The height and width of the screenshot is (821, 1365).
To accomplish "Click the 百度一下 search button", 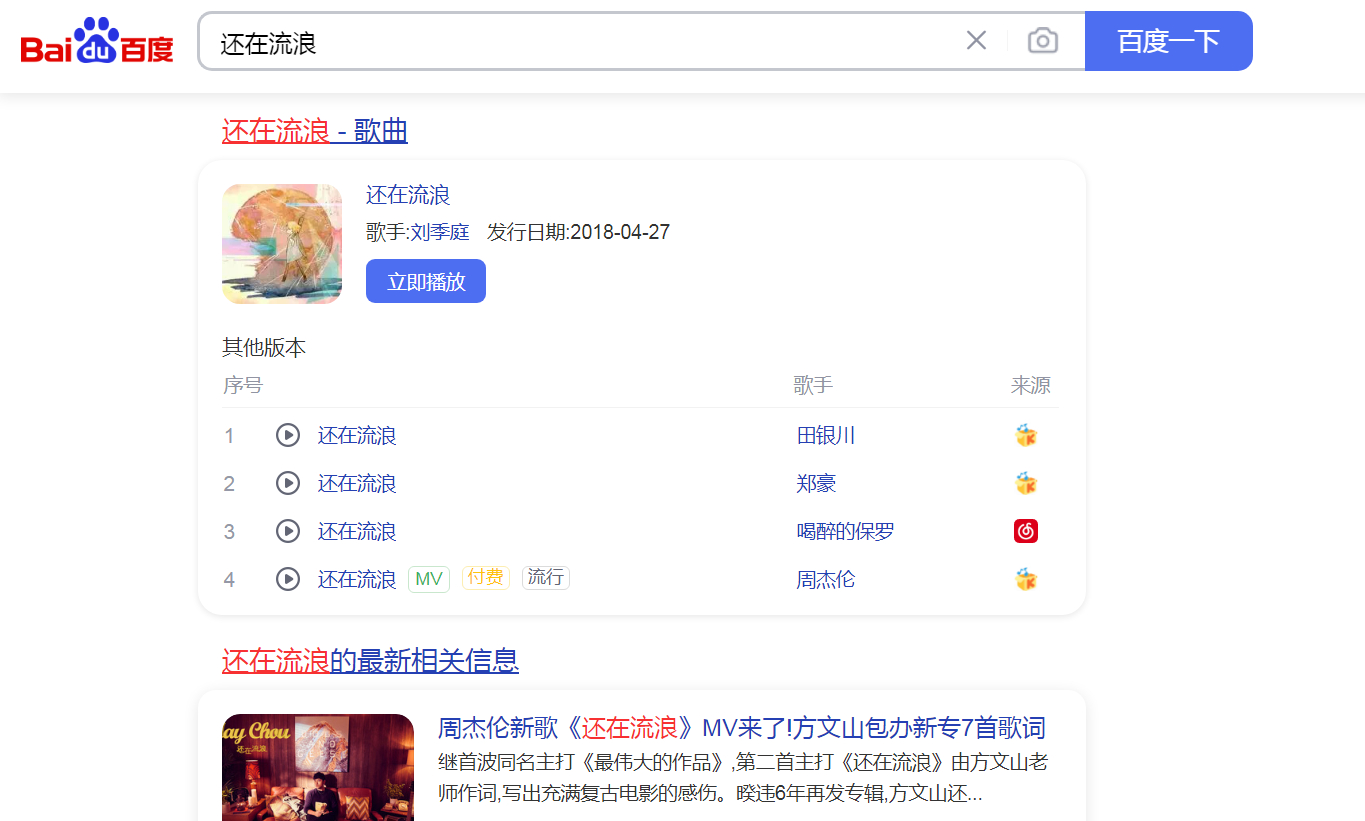I will coord(1168,41).
